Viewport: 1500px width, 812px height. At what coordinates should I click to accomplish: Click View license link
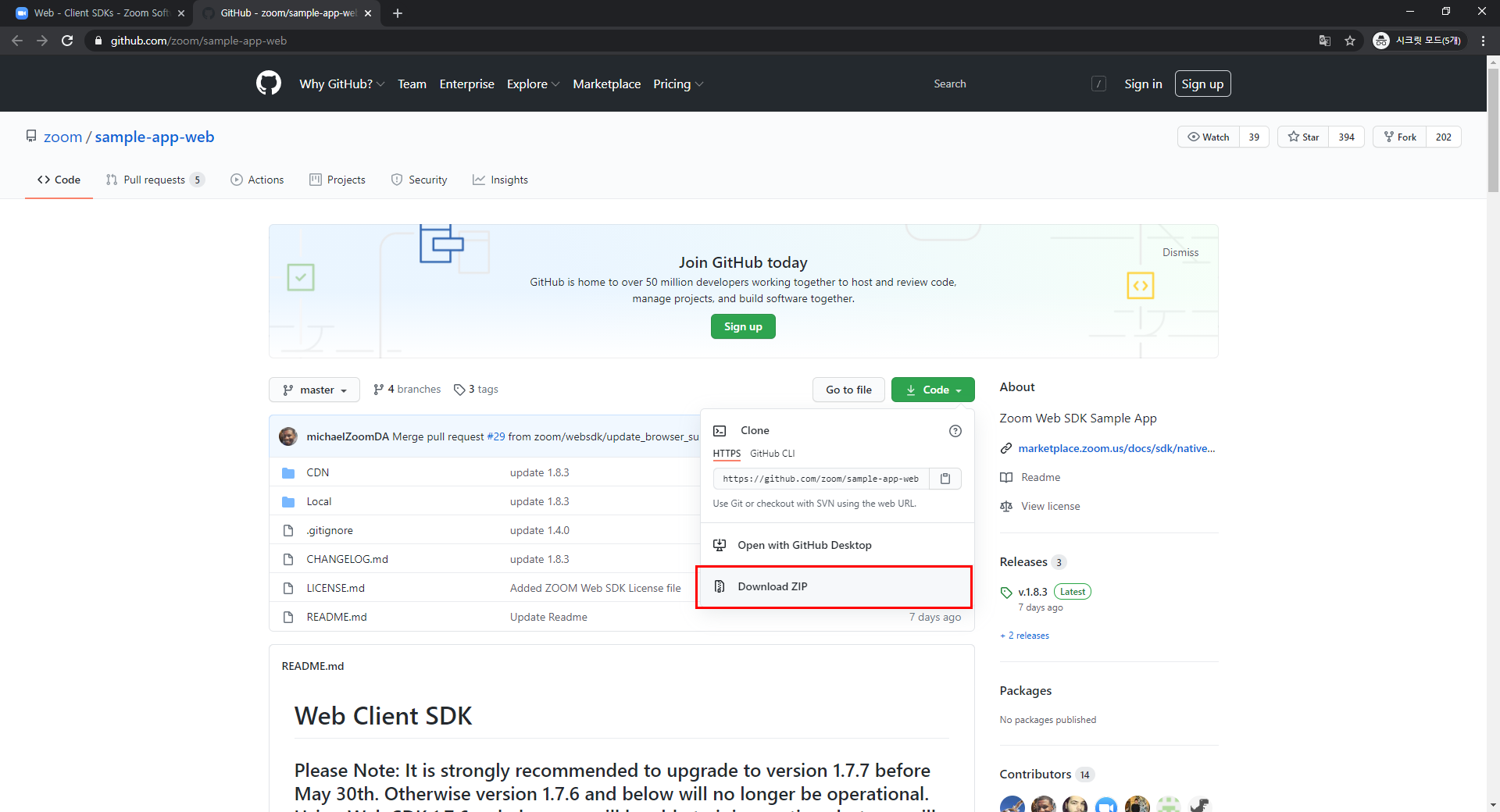(1050, 506)
